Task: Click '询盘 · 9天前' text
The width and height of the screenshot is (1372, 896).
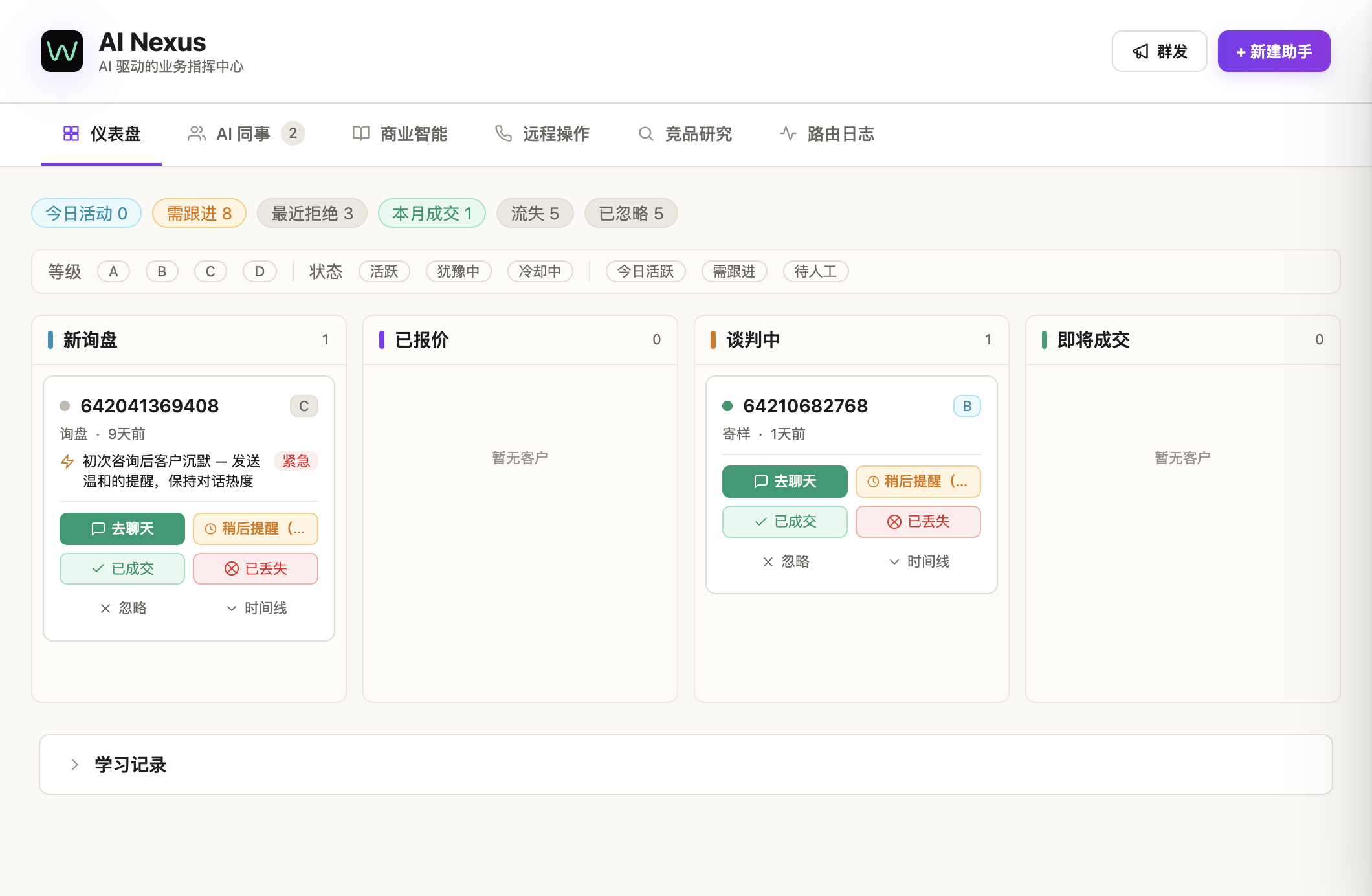Action: (x=102, y=434)
